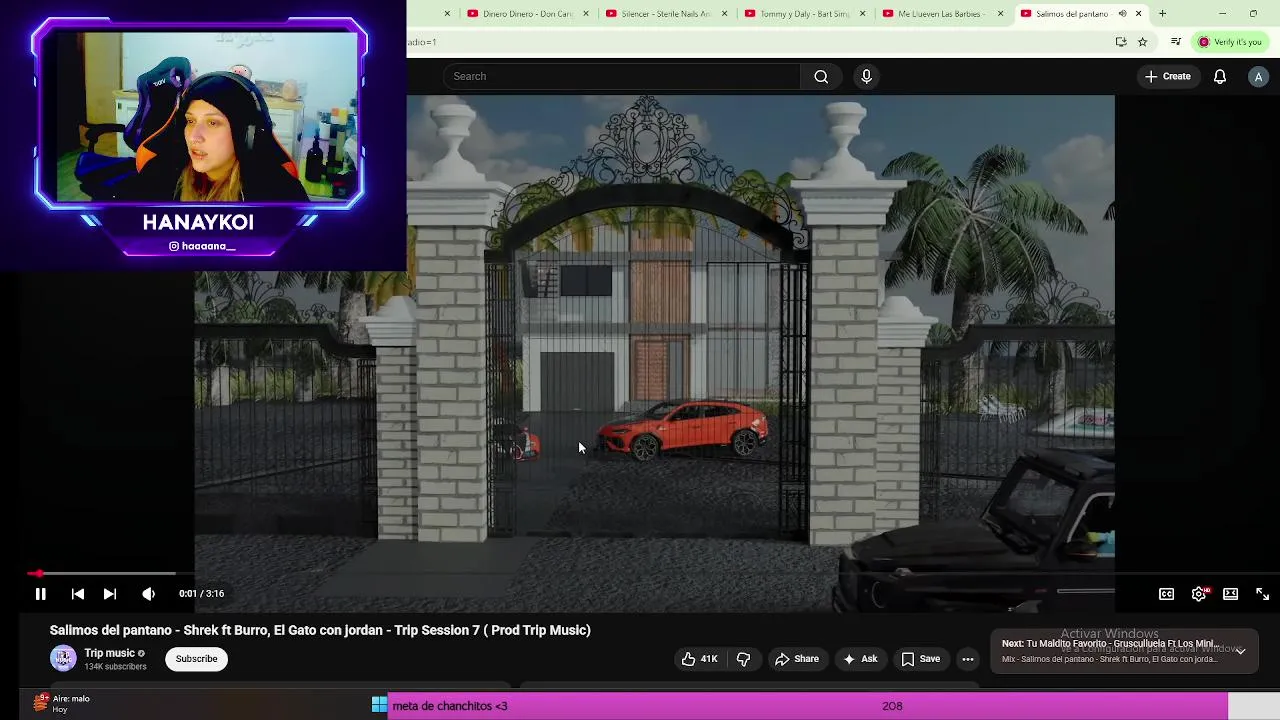Focus the YouTube Search field
The width and height of the screenshot is (1280, 720).
(x=622, y=76)
